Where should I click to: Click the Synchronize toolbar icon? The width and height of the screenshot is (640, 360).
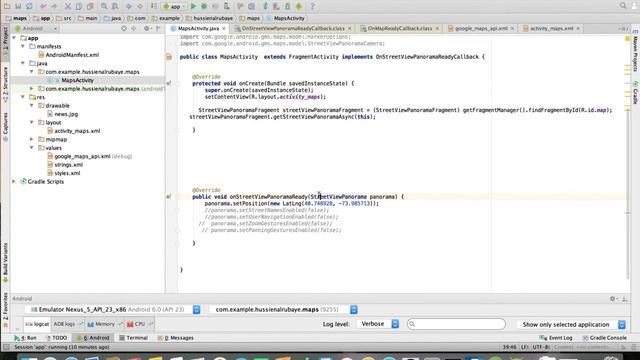point(29,6)
